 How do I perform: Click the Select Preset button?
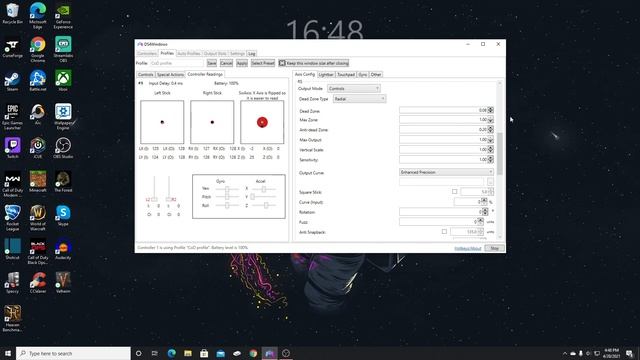(x=262, y=63)
